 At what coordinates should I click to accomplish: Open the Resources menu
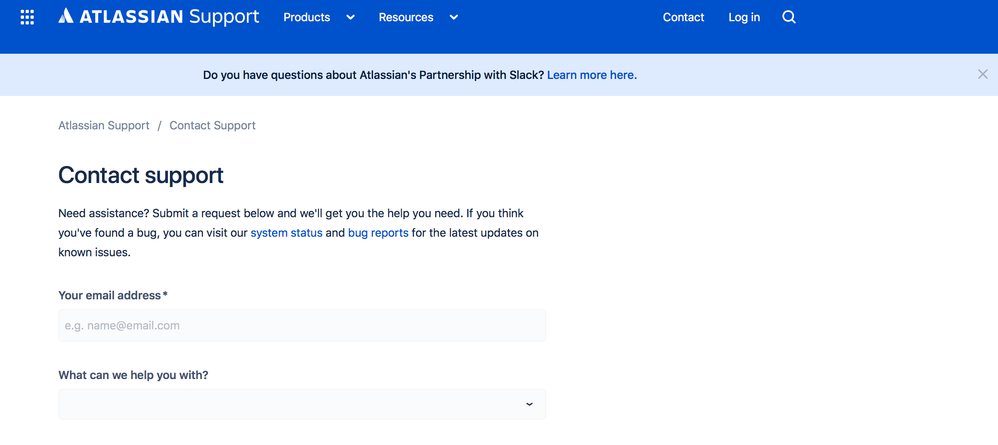pyautogui.click(x=406, y=17)
